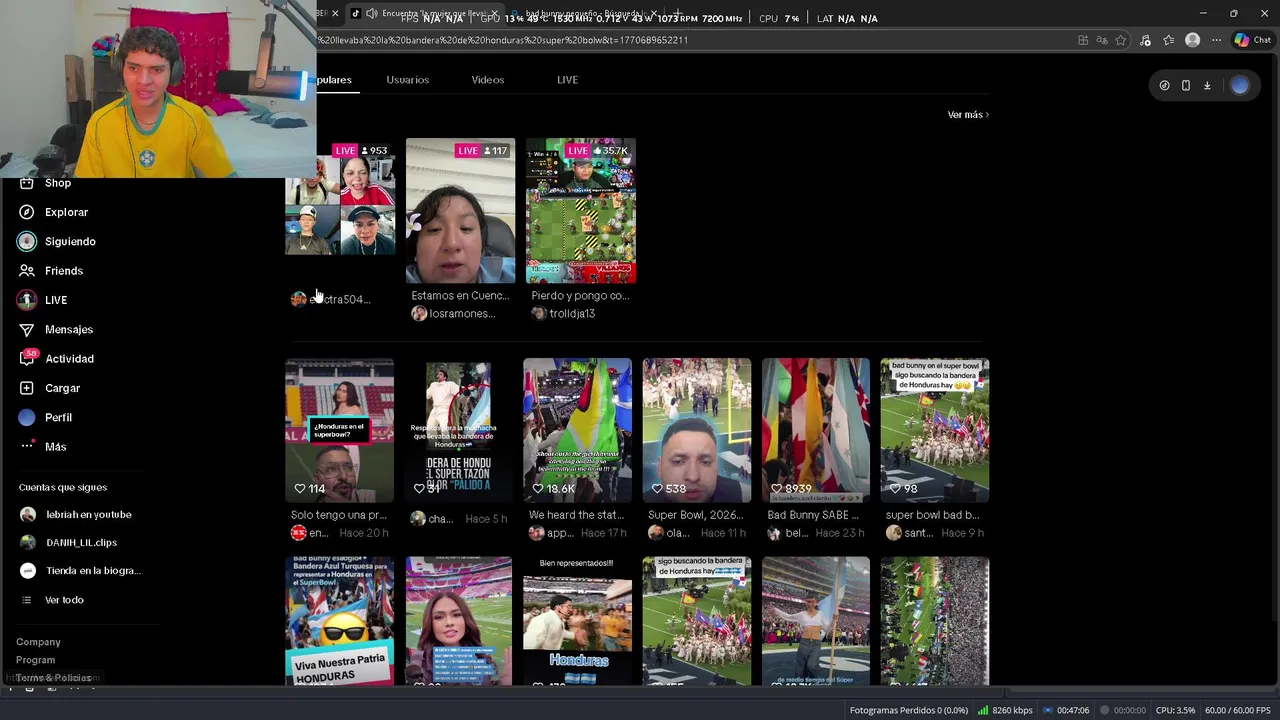Open video 'Solo tengo una pr...' with 114 likes
This screenshot has width=1280, height=720.
click(339, 430)
